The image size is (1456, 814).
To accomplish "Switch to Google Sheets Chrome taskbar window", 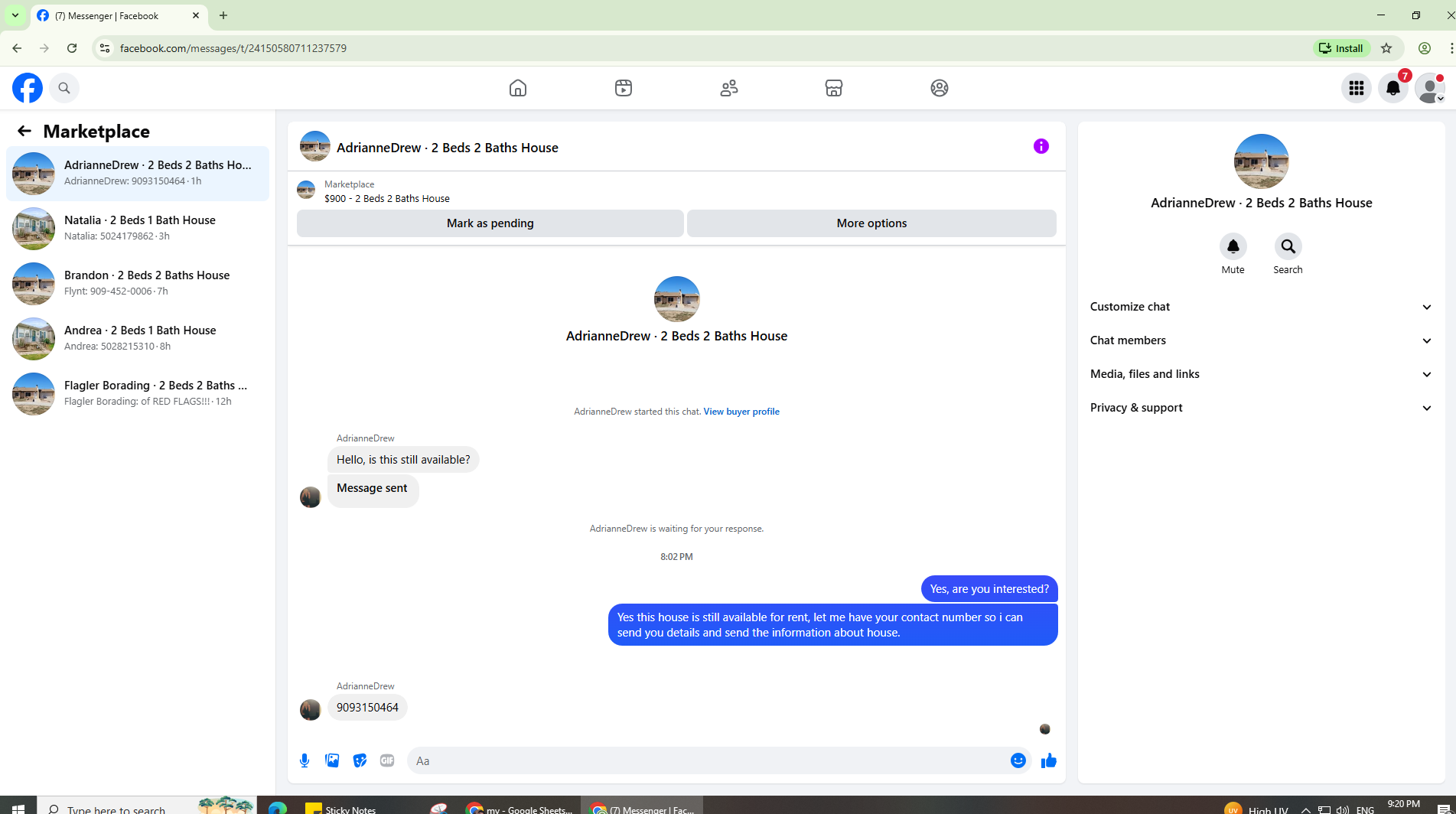I will click(x=520, y=808).
